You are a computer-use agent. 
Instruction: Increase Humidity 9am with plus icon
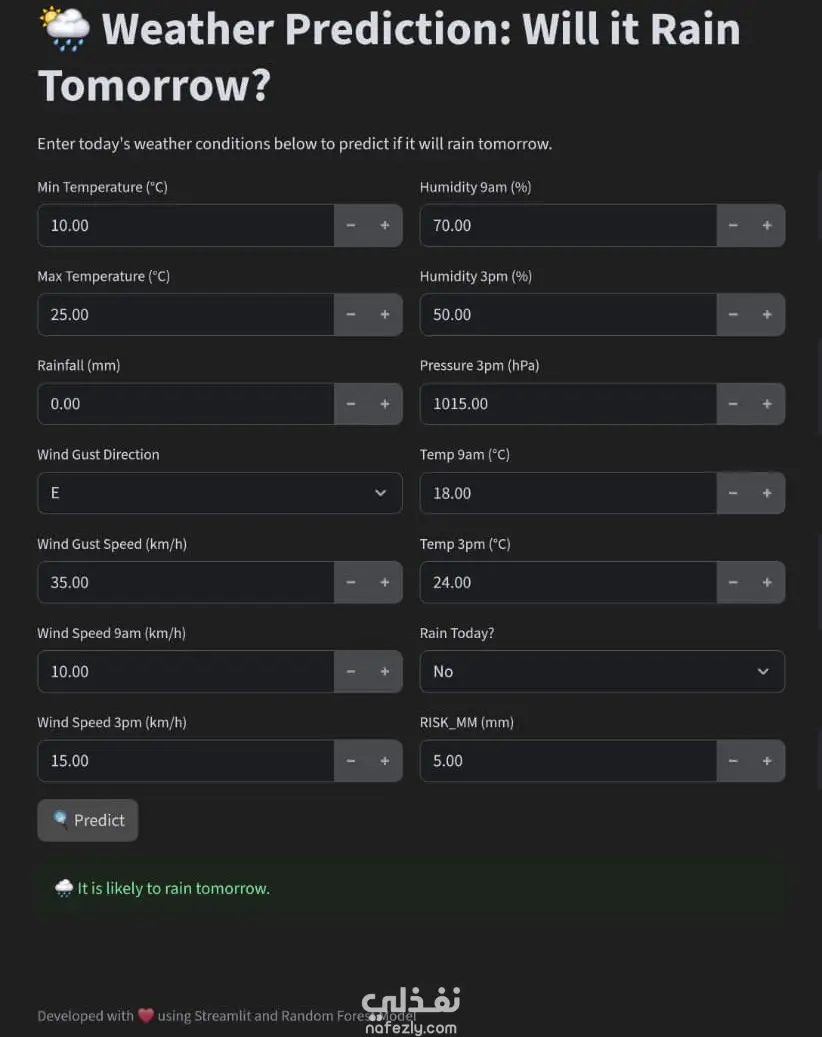click(x=767, y=226)
